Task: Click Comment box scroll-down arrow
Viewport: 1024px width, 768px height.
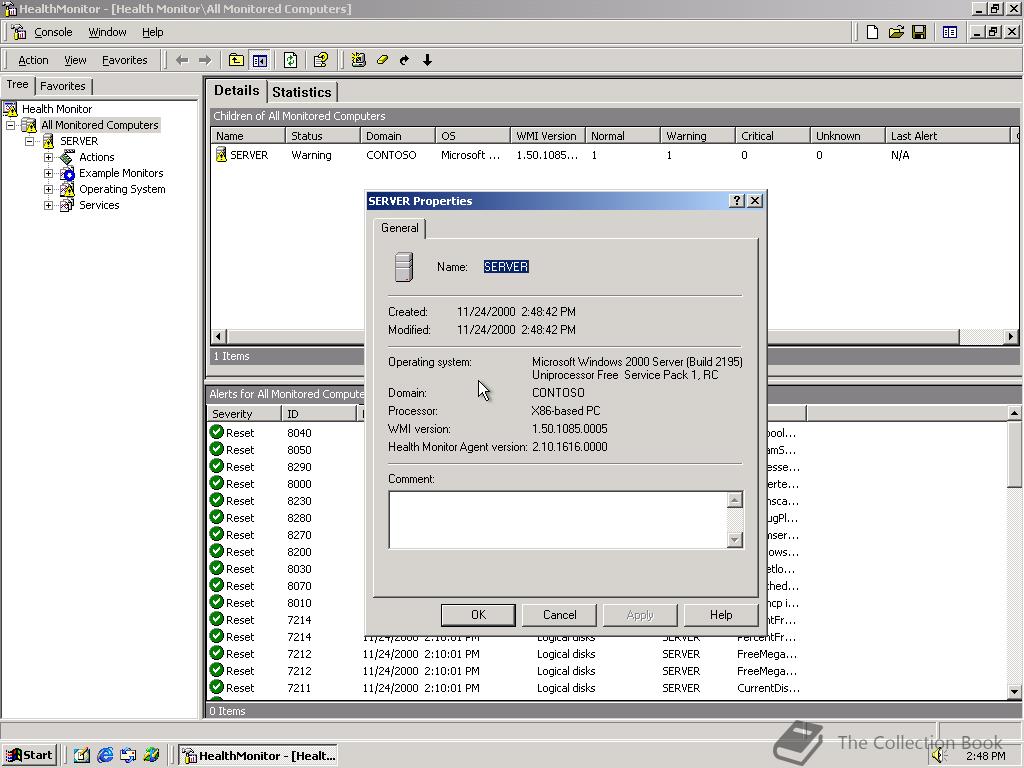Action: [x=735, y=539]
